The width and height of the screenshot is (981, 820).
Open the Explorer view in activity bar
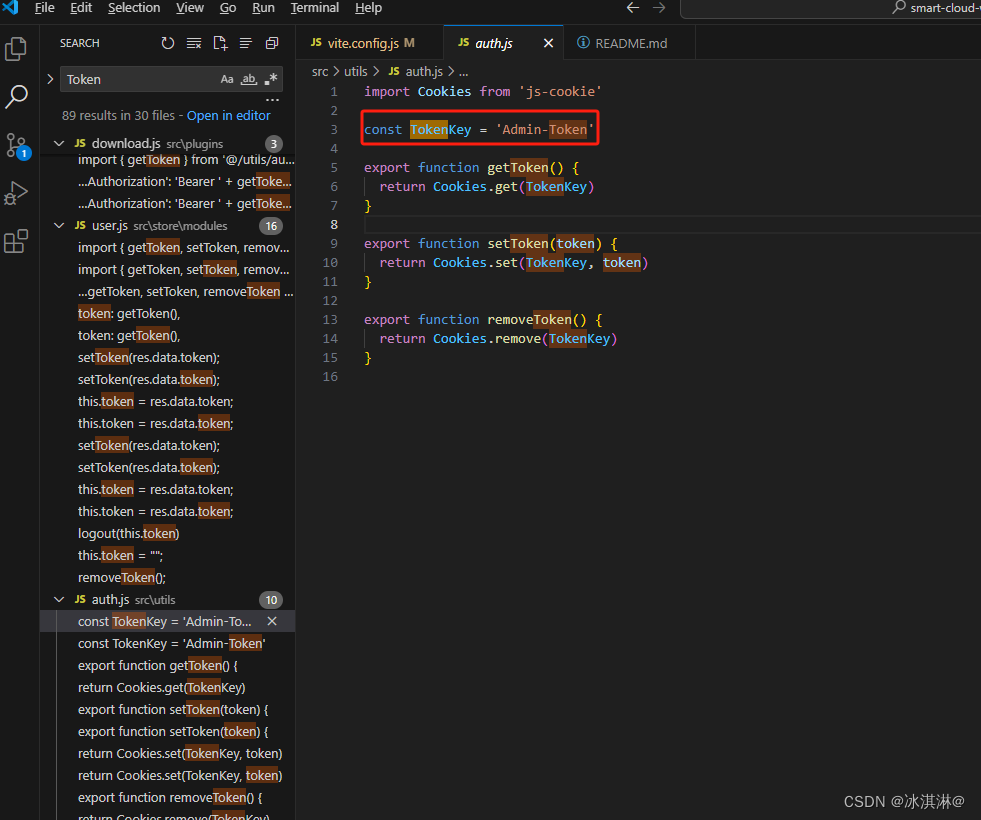[16, 49]
